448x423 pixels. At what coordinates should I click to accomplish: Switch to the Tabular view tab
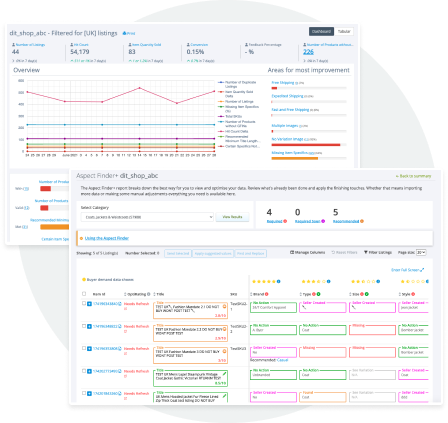tap(344, 31)
